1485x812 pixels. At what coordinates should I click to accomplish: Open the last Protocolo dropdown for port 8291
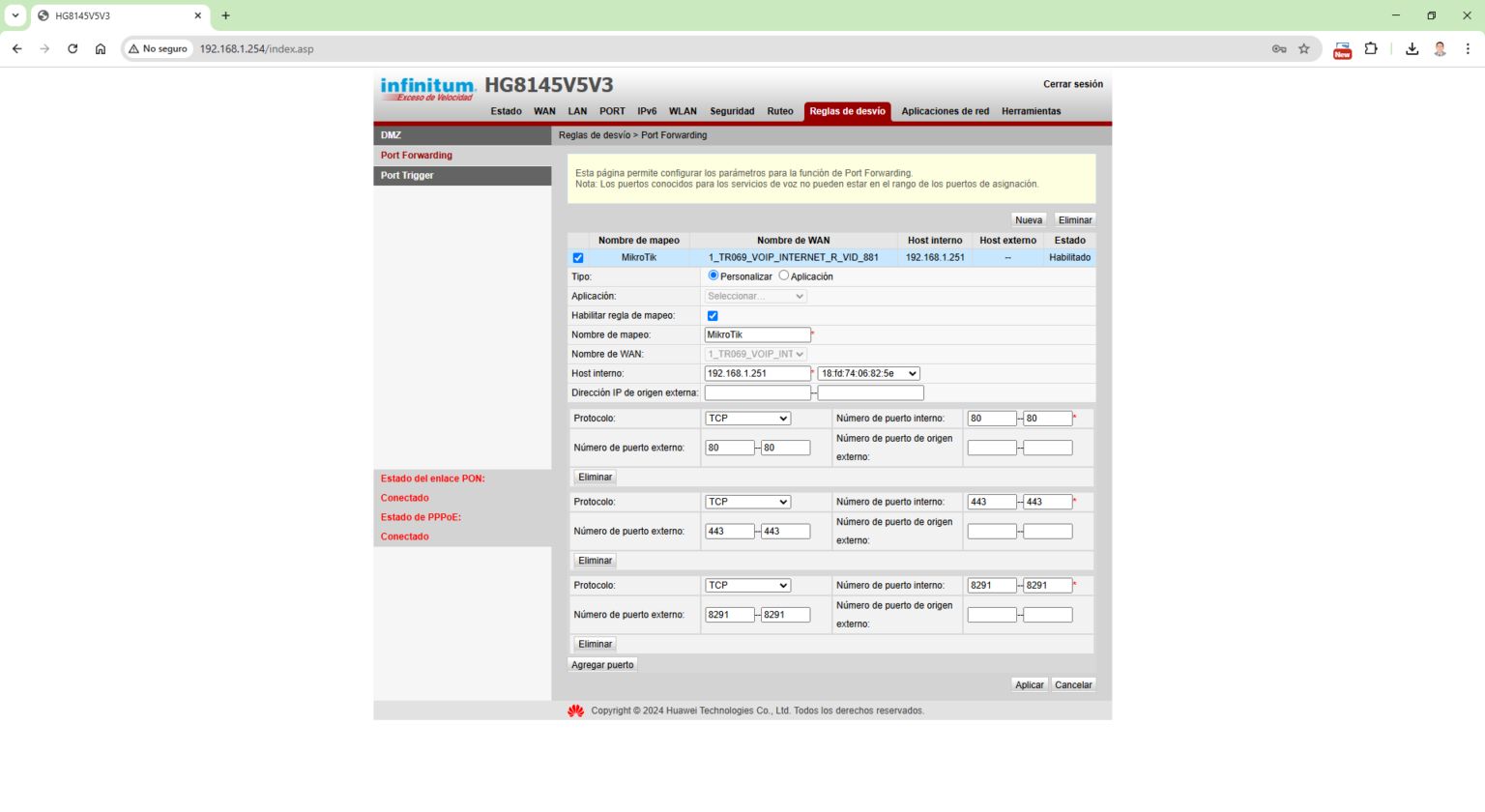[747, 585]
